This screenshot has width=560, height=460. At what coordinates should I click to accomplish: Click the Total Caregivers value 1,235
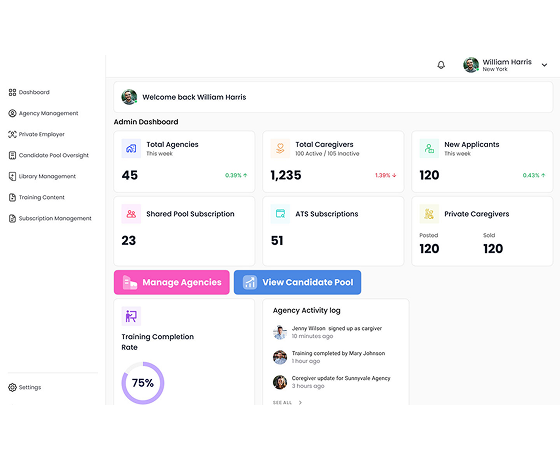coord(286,175)
